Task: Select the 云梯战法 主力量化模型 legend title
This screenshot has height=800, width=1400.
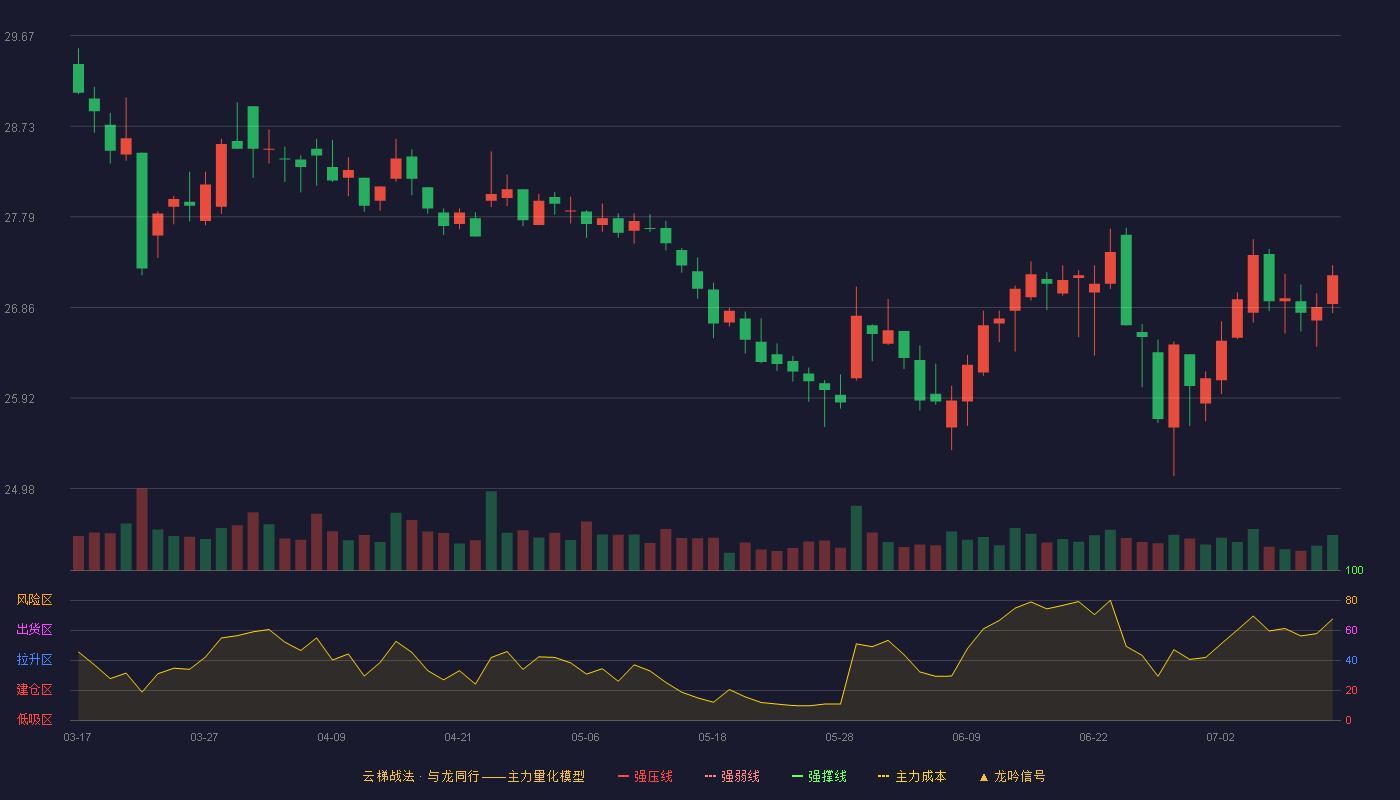Action: pos(473,776)
